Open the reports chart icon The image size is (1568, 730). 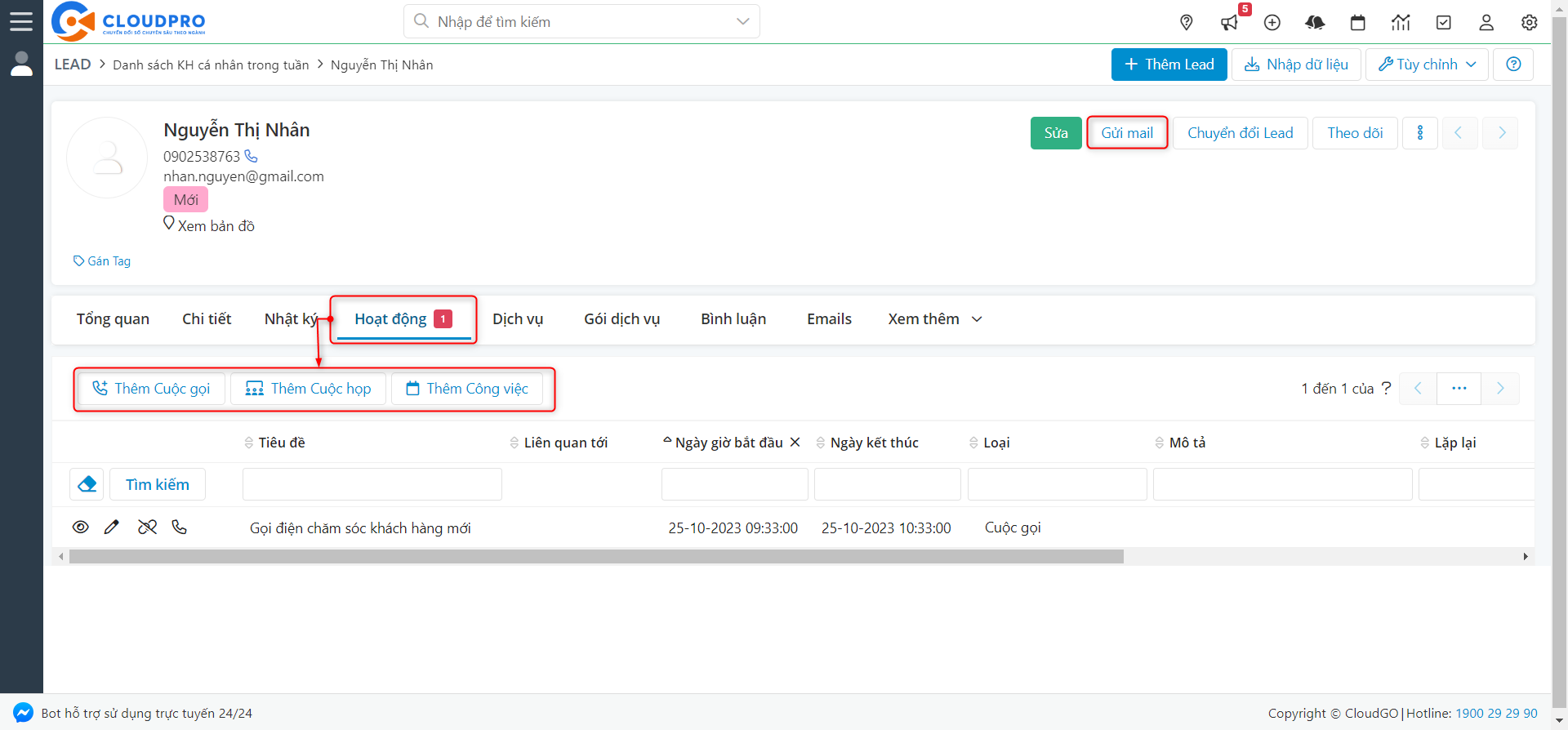(x=1401, y=22)
